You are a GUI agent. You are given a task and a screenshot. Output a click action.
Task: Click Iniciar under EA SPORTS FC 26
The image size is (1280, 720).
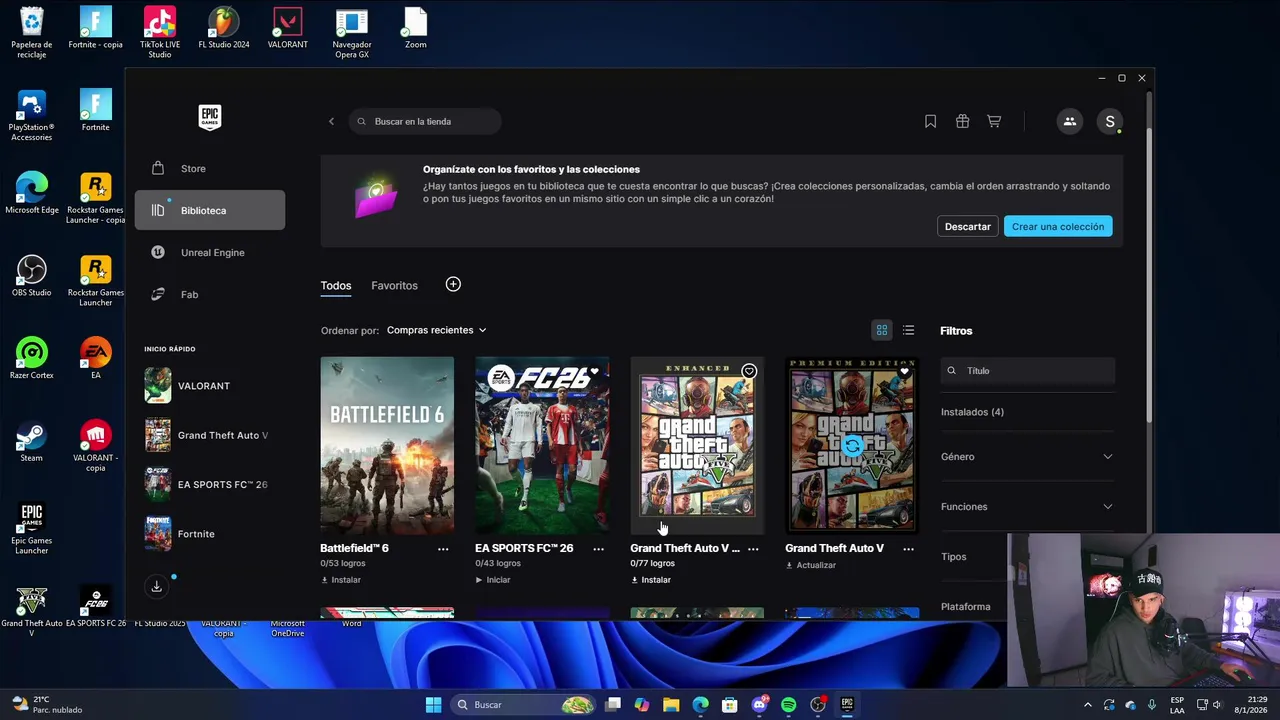click(493, 580)
